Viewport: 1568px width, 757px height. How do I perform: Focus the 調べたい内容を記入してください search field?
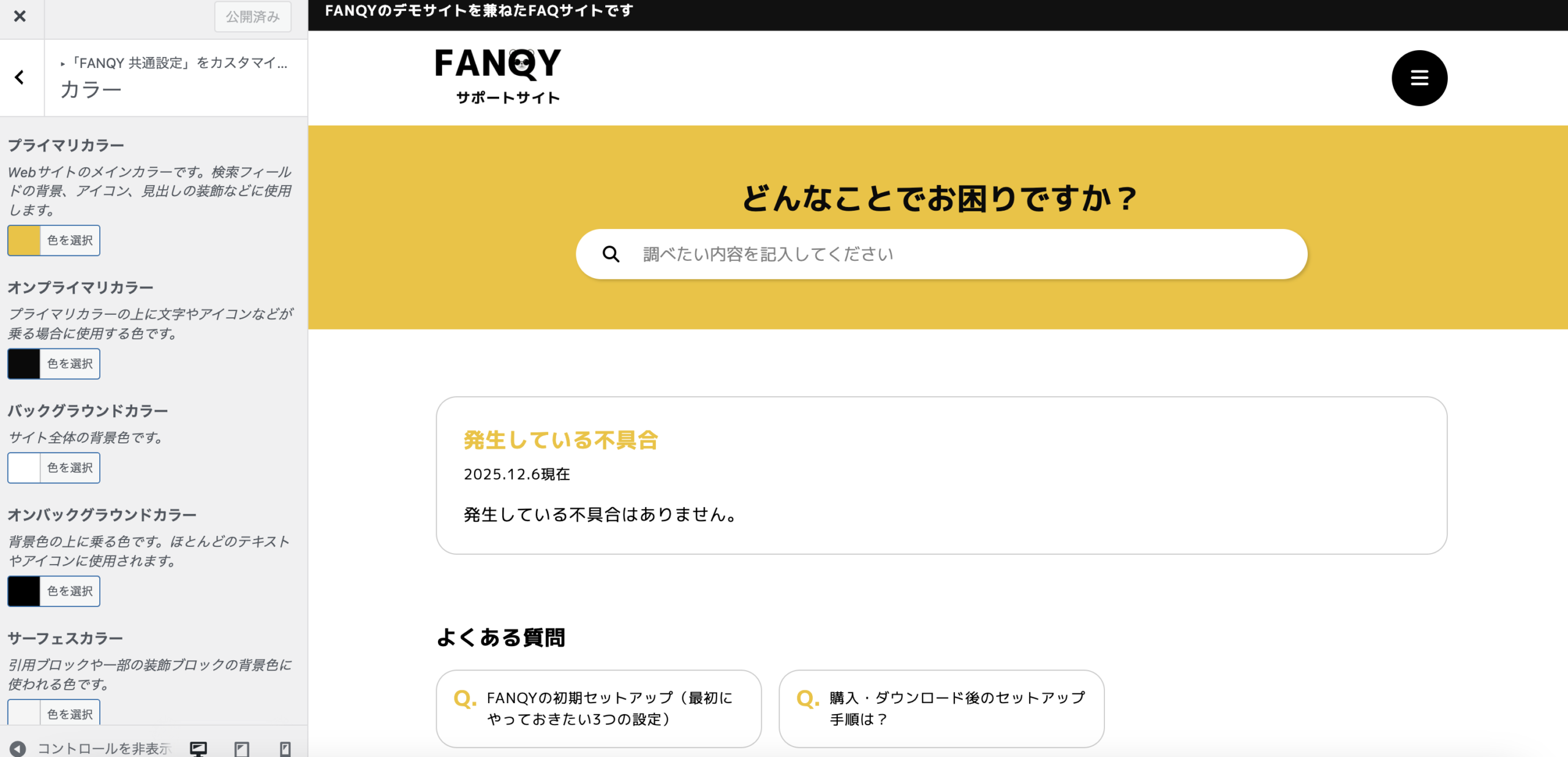[x=956, y=254]
